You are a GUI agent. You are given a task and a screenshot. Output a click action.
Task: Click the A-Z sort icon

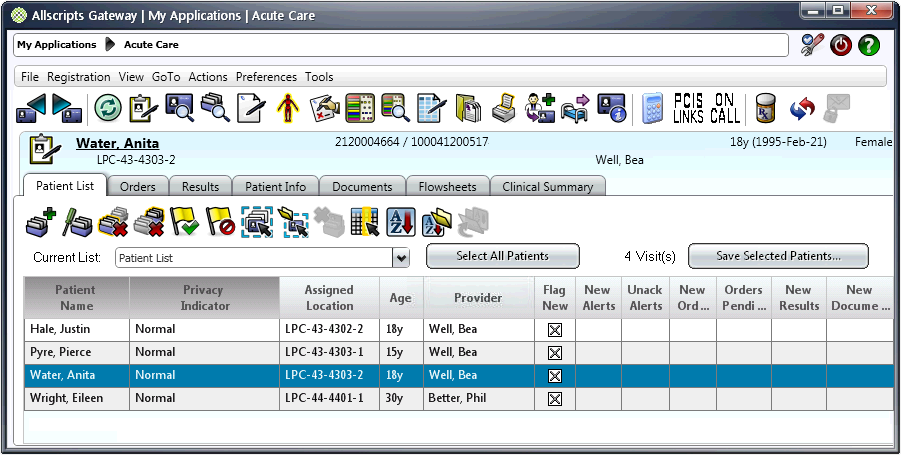pyautogui.click(x=400, y=222)
